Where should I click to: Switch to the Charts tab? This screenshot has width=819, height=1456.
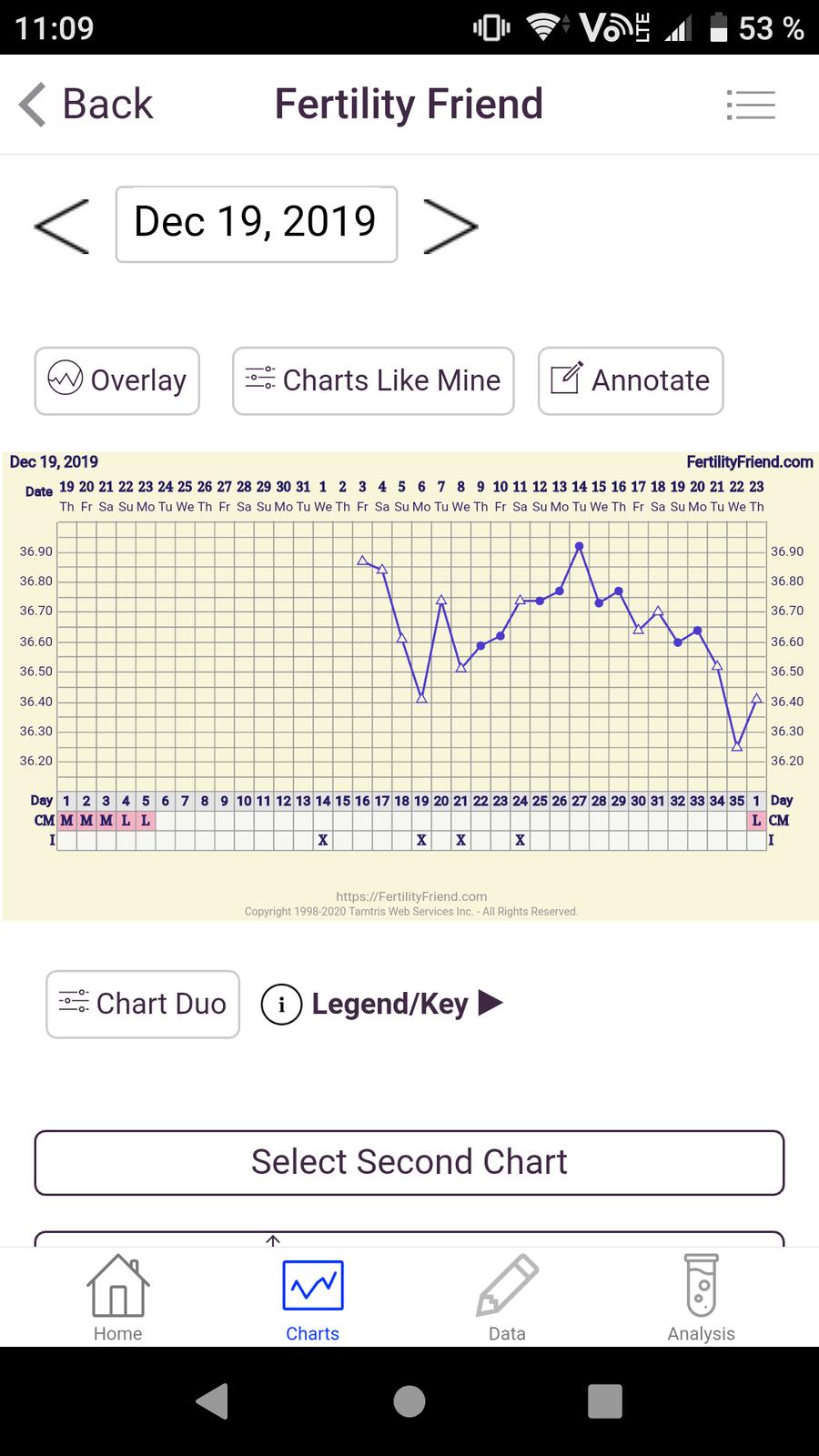(x=312, y=1299)
